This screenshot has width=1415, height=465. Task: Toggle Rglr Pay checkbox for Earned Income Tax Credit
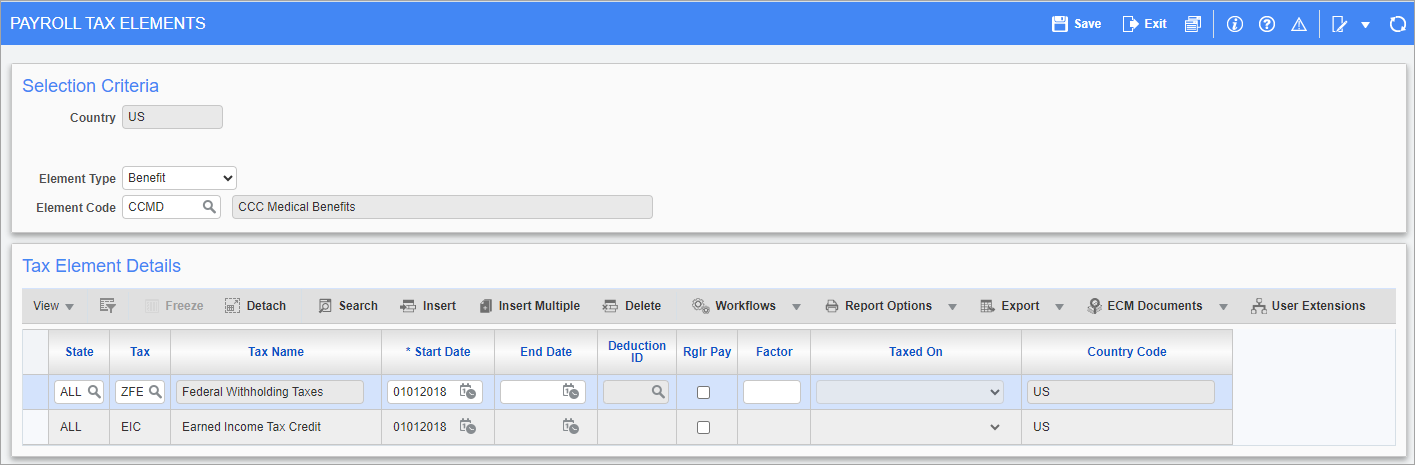point(704,428)
